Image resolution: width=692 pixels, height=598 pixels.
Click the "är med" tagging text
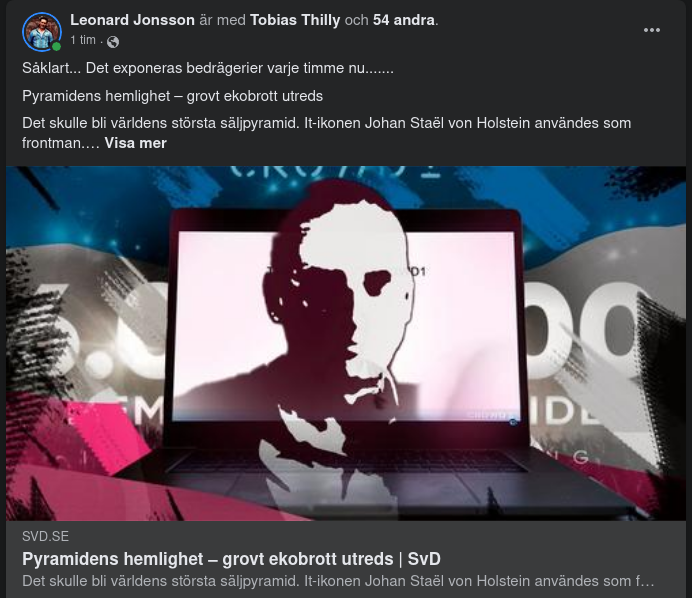click(222, 20)
